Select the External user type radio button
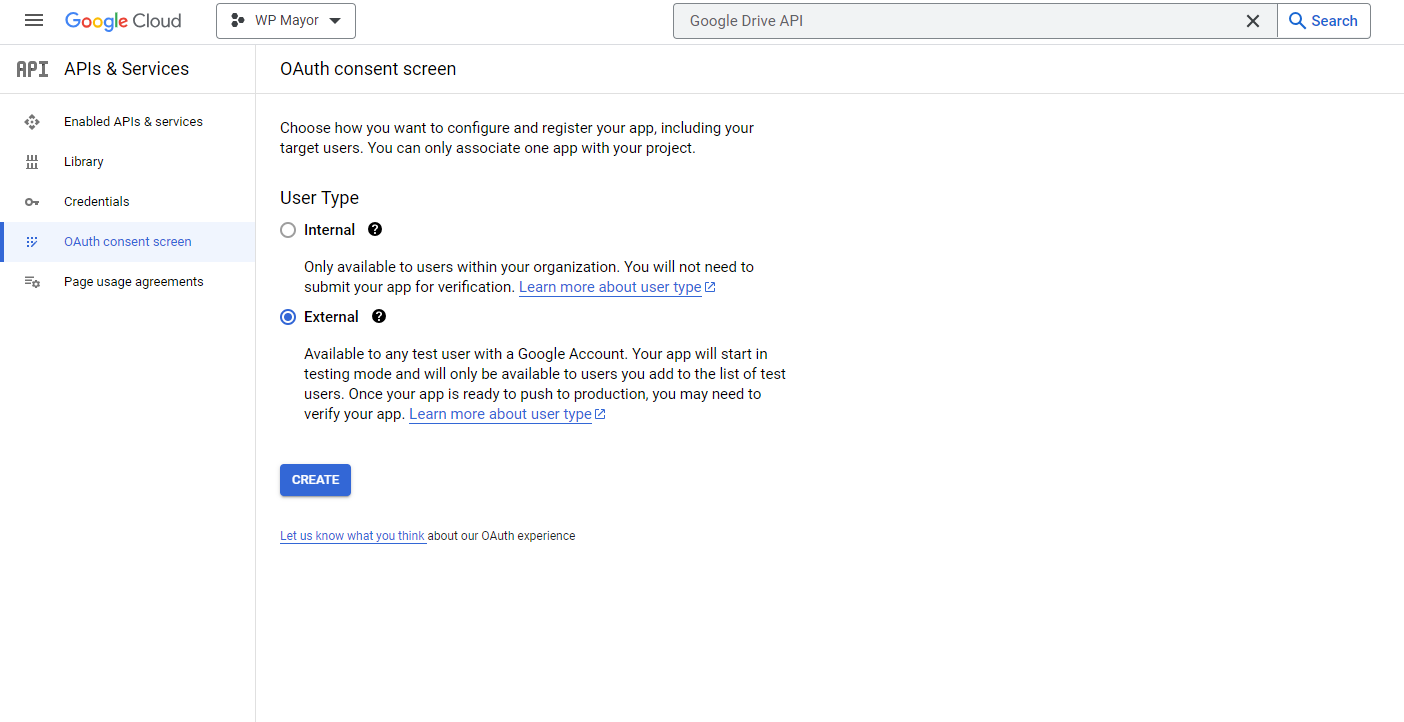 pyautogui.click(x=288, y=317)
